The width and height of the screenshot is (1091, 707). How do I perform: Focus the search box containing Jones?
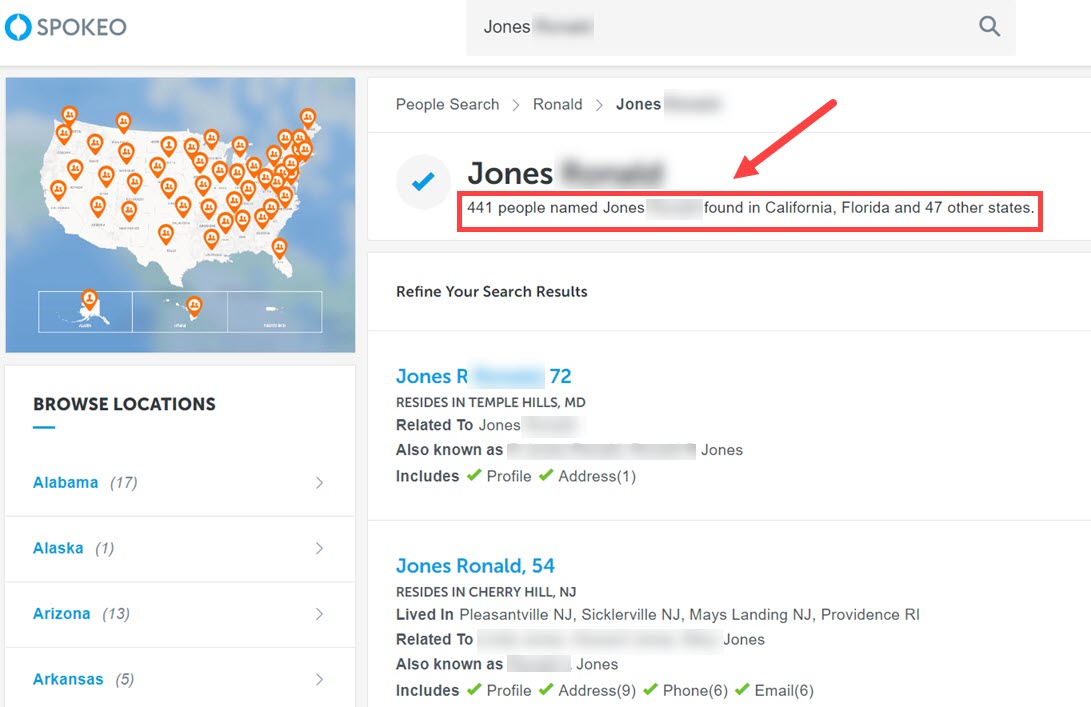click(x=740, y=27)
